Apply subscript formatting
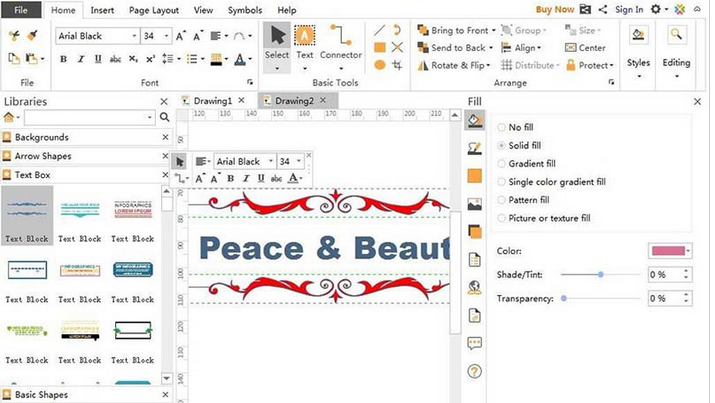This screenshot has width=715, height=403. [133, 59]
